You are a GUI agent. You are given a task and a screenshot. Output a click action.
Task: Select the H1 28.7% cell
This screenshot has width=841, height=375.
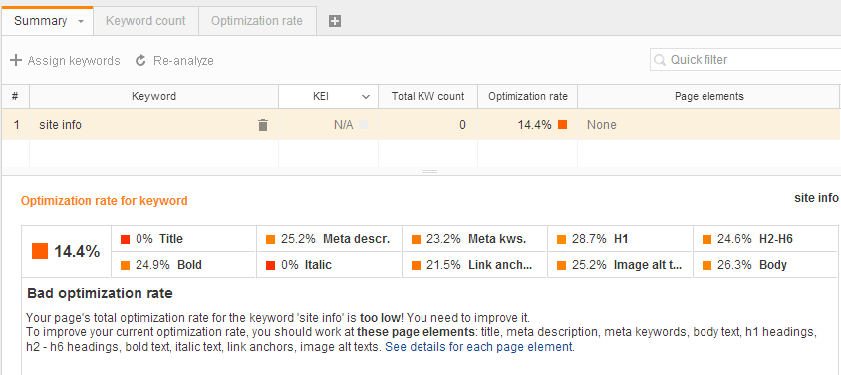tap(620, 239)
